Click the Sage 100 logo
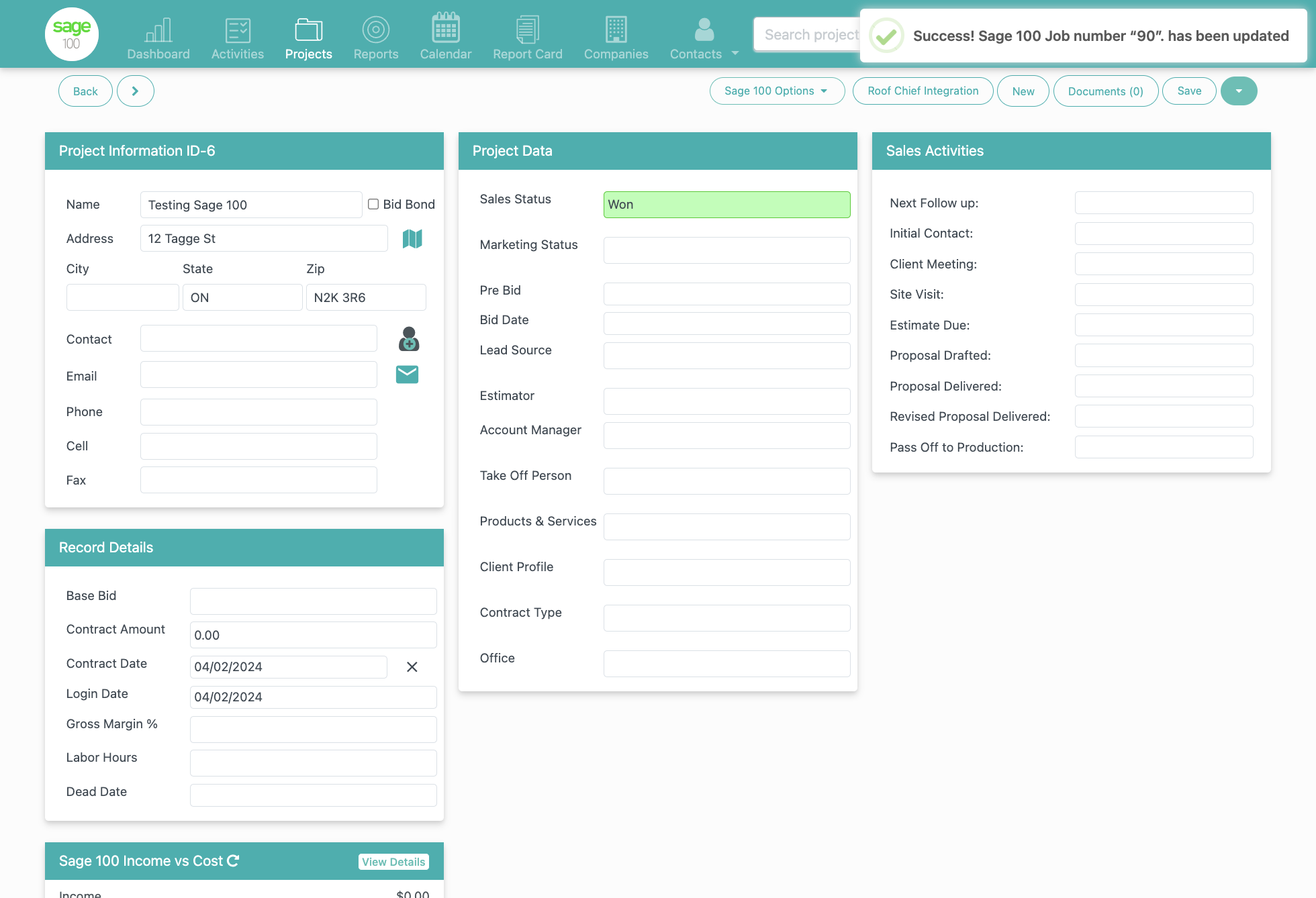1316x898 pixels. [72, 34]
